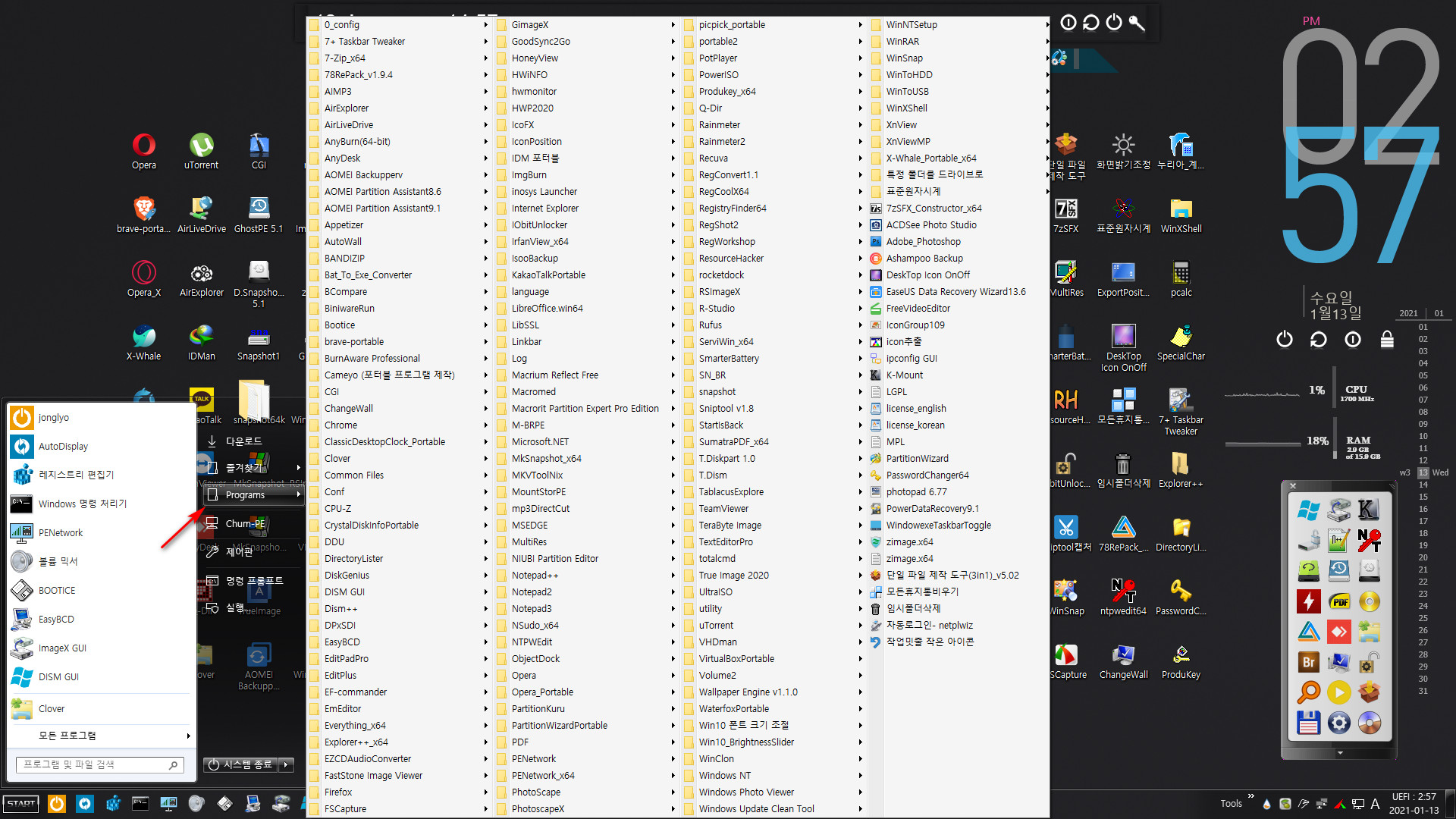Open AutoDisplay from start menu
The height and width of the screenshot is (819, 1456).
point(102,447)
